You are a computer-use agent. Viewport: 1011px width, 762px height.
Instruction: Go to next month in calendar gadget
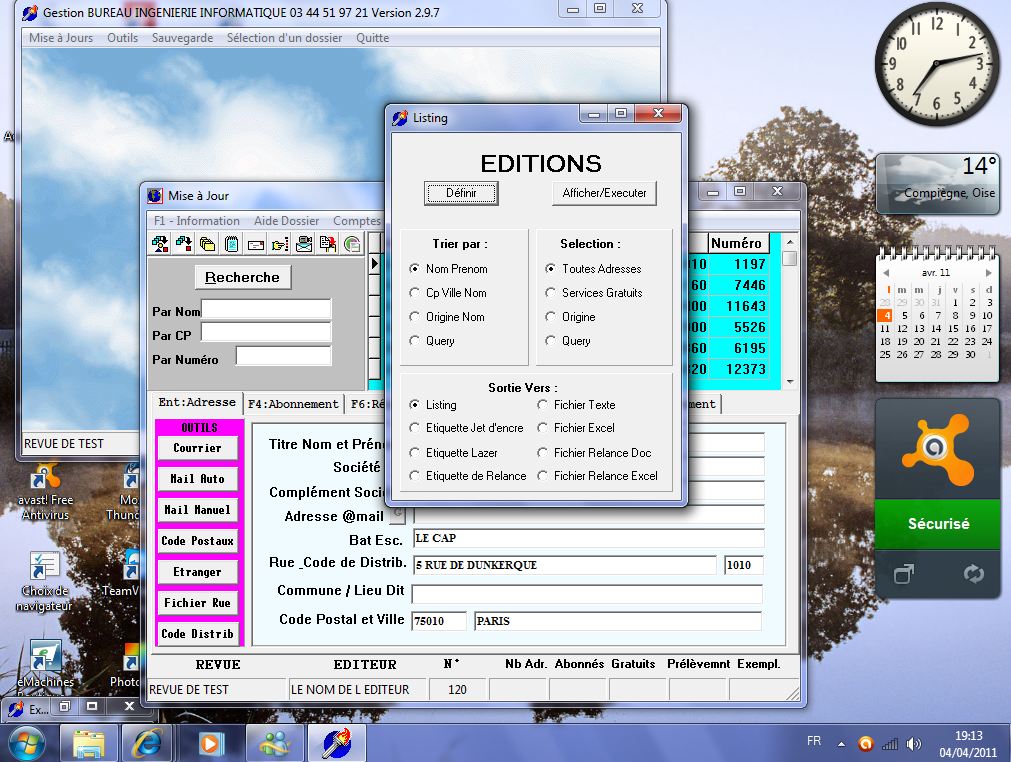click(x=987, y=272)
